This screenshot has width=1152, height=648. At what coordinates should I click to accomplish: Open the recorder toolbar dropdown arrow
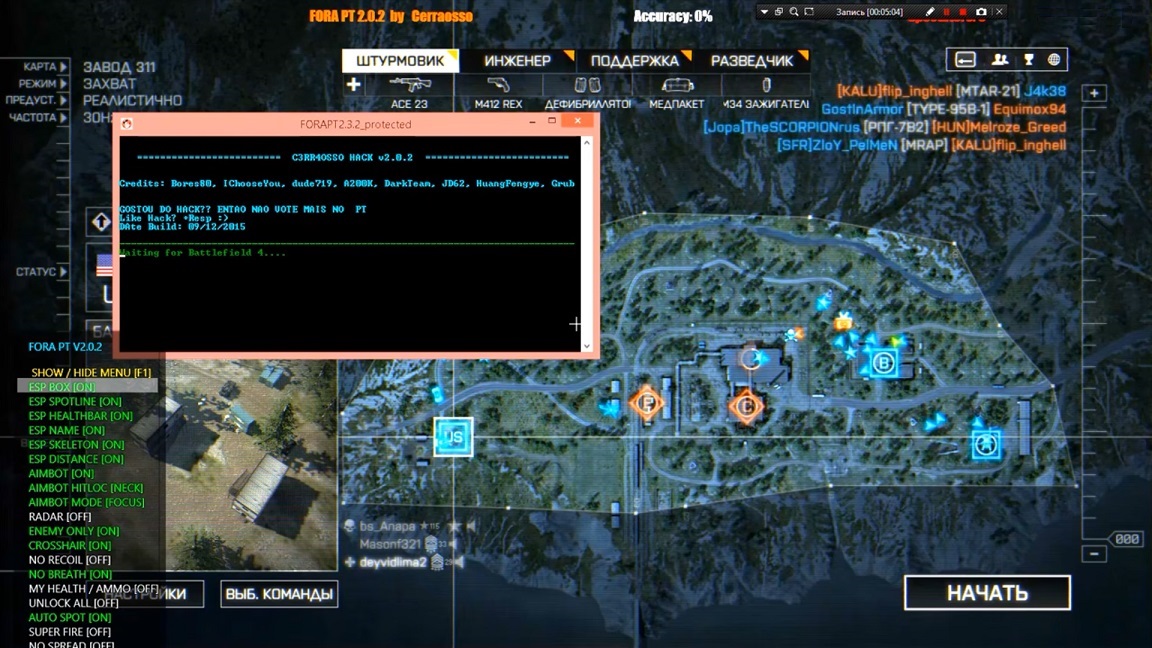(x=764, y=12)
